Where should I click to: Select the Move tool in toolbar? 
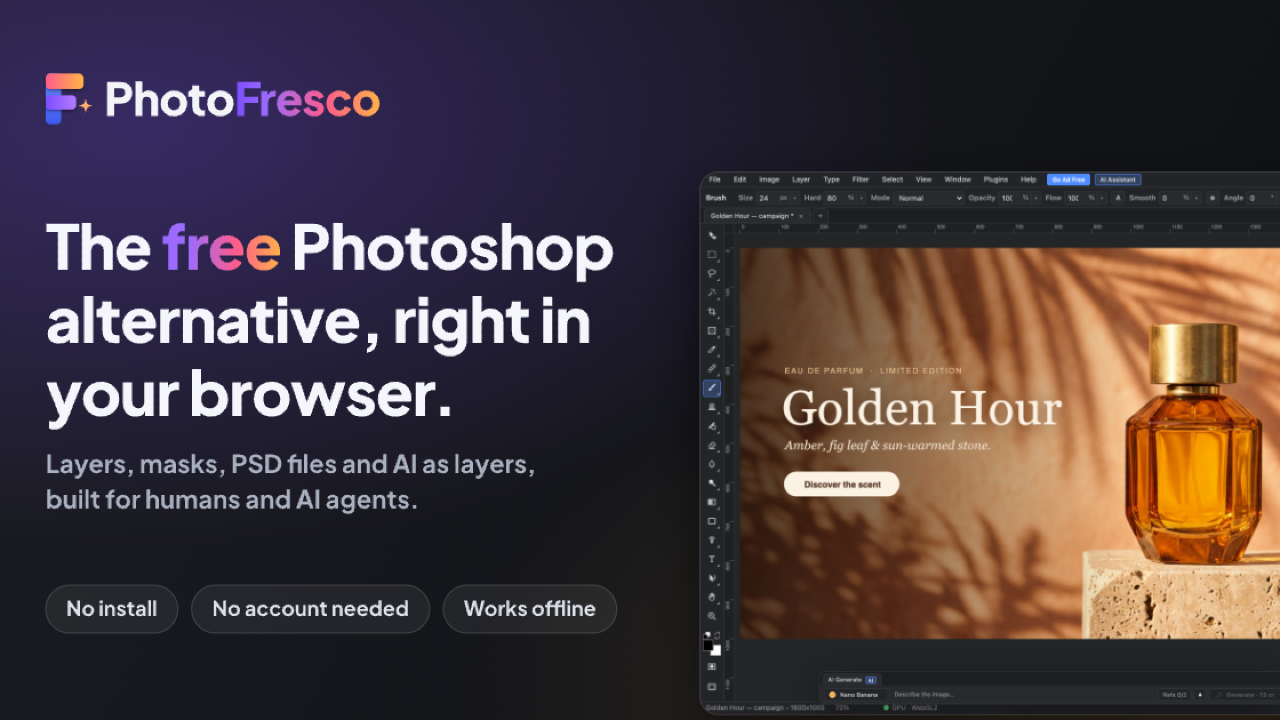pyautogui.click(x=712, y=235)
